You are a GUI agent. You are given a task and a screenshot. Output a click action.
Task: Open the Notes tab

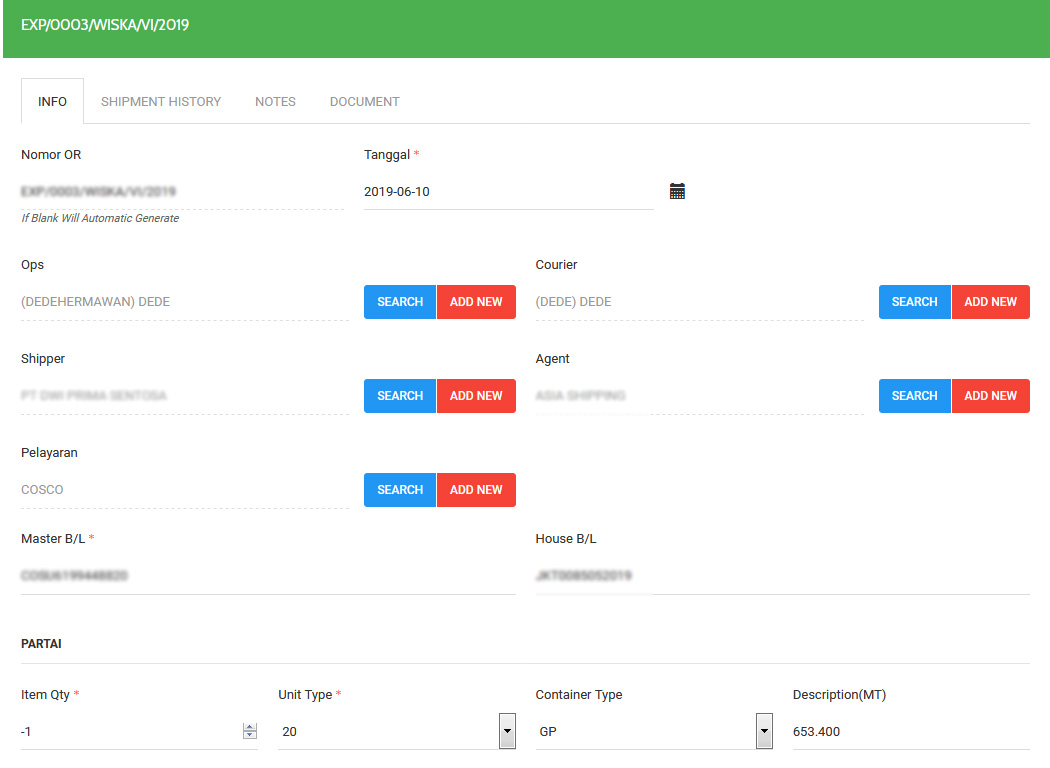click(275, 102)
